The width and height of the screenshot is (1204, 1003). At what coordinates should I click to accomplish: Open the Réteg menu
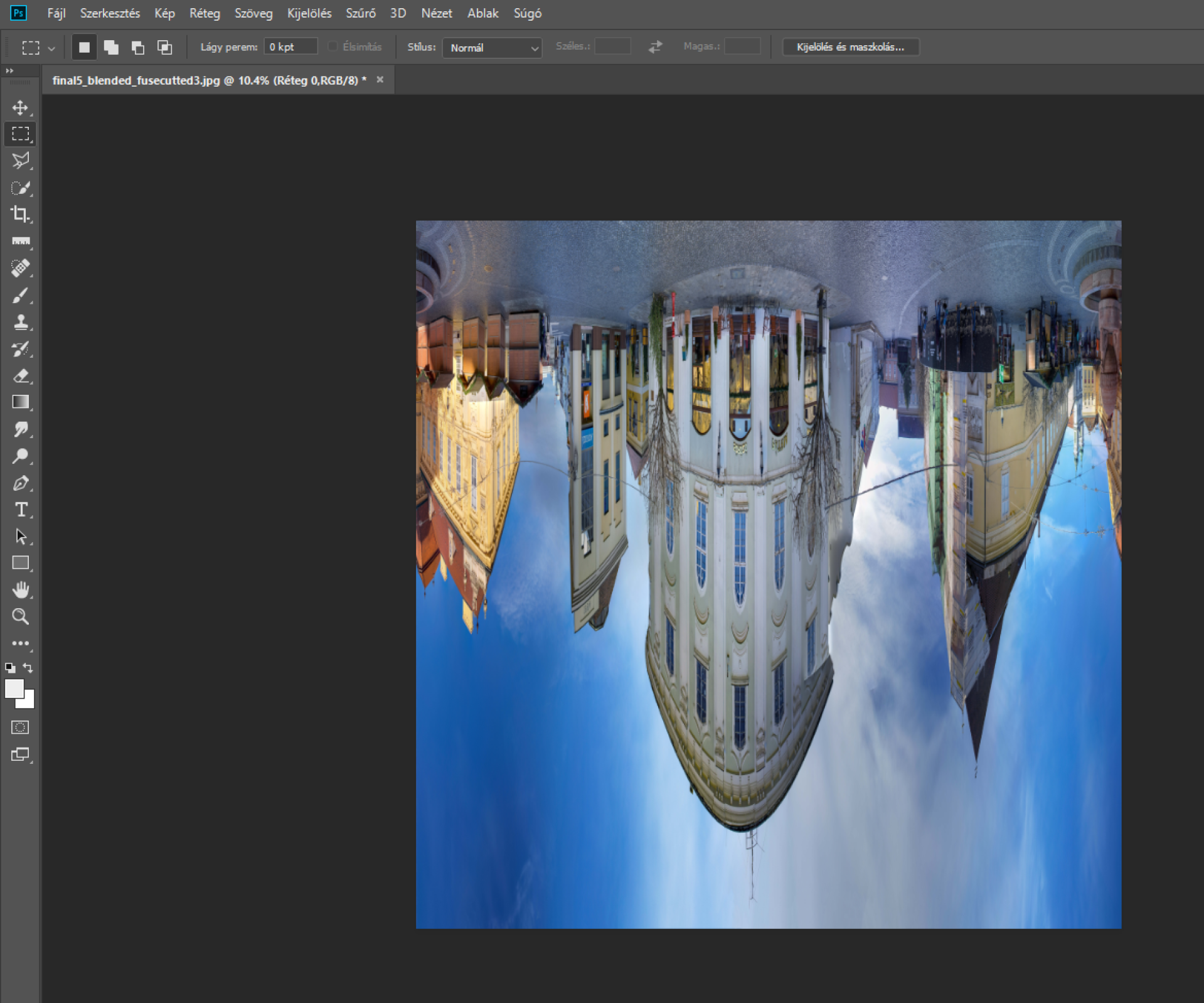tap(205, 13)
